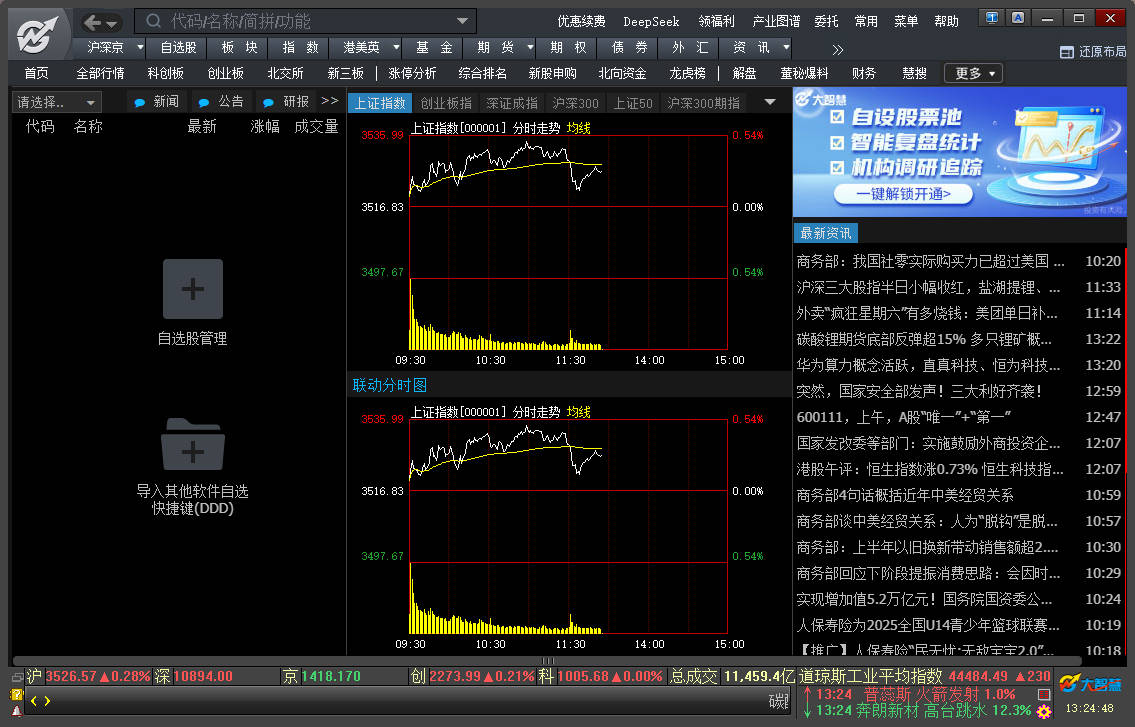1135x727 pixels.
Task: Select the 沪深300期指 tab
Action: point(704,104)
